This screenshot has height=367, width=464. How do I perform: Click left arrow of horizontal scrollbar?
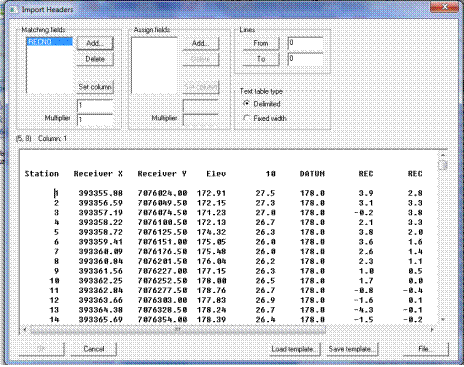[25, 330]
